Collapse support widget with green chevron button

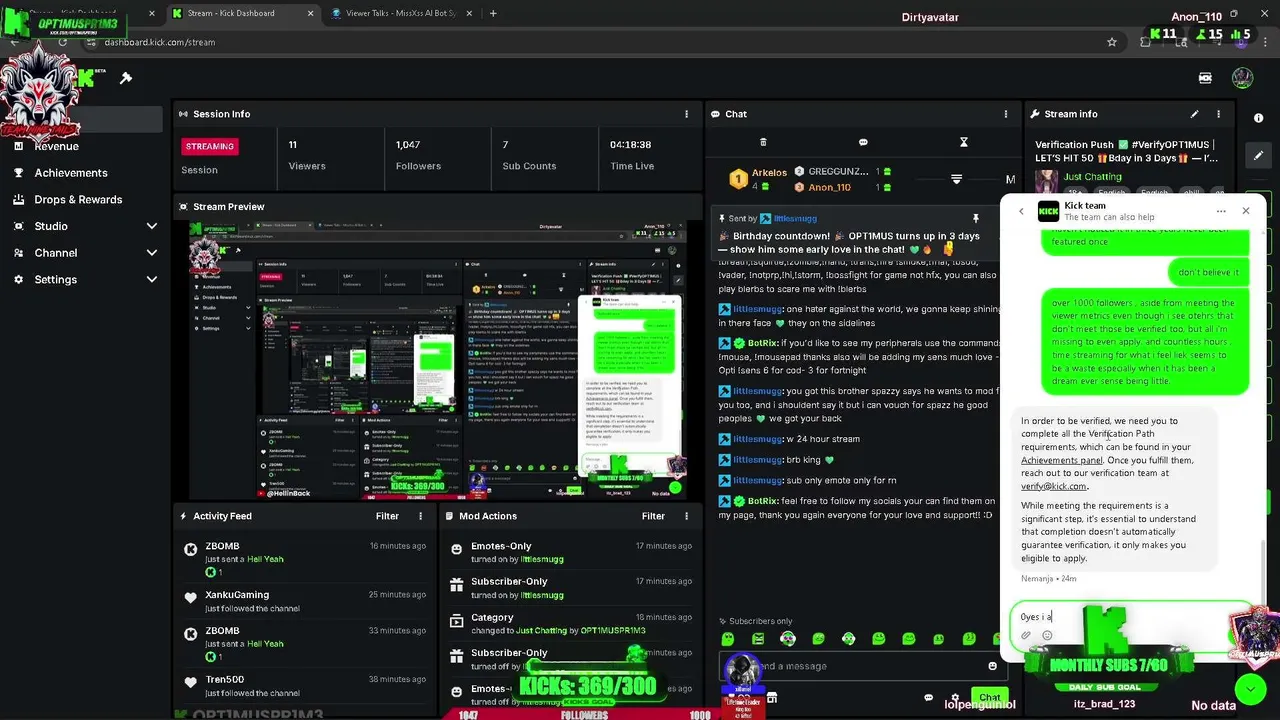(x=1250, y=689)
